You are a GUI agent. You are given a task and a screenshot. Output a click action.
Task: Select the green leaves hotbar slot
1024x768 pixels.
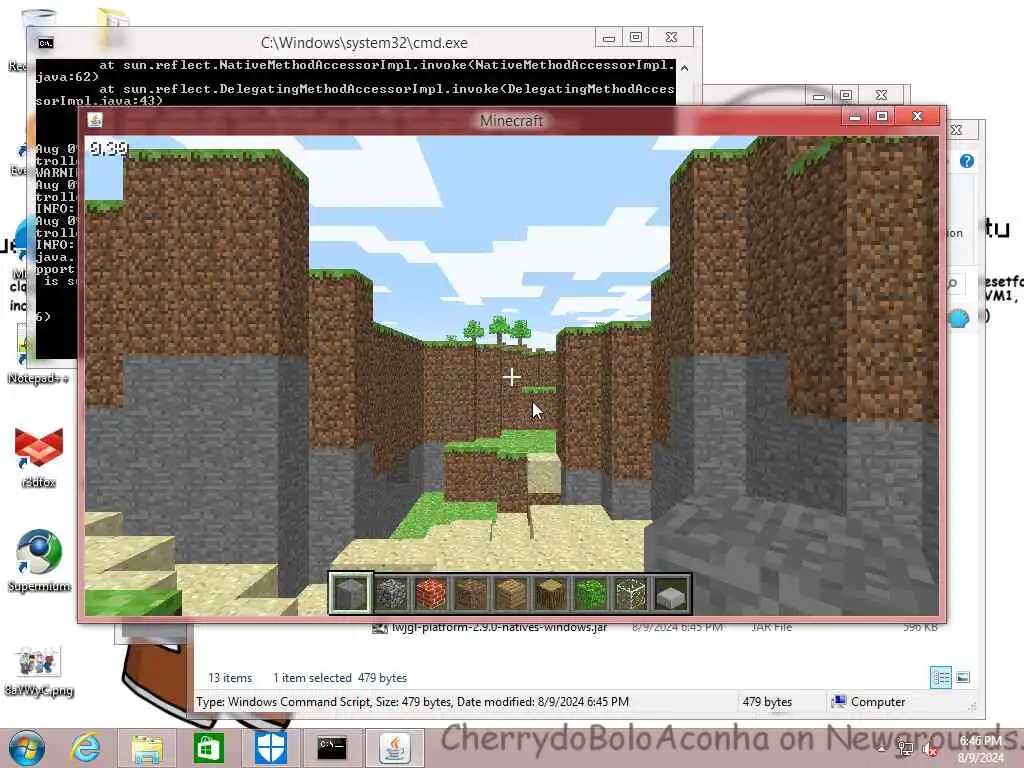(x=592, y=593)
